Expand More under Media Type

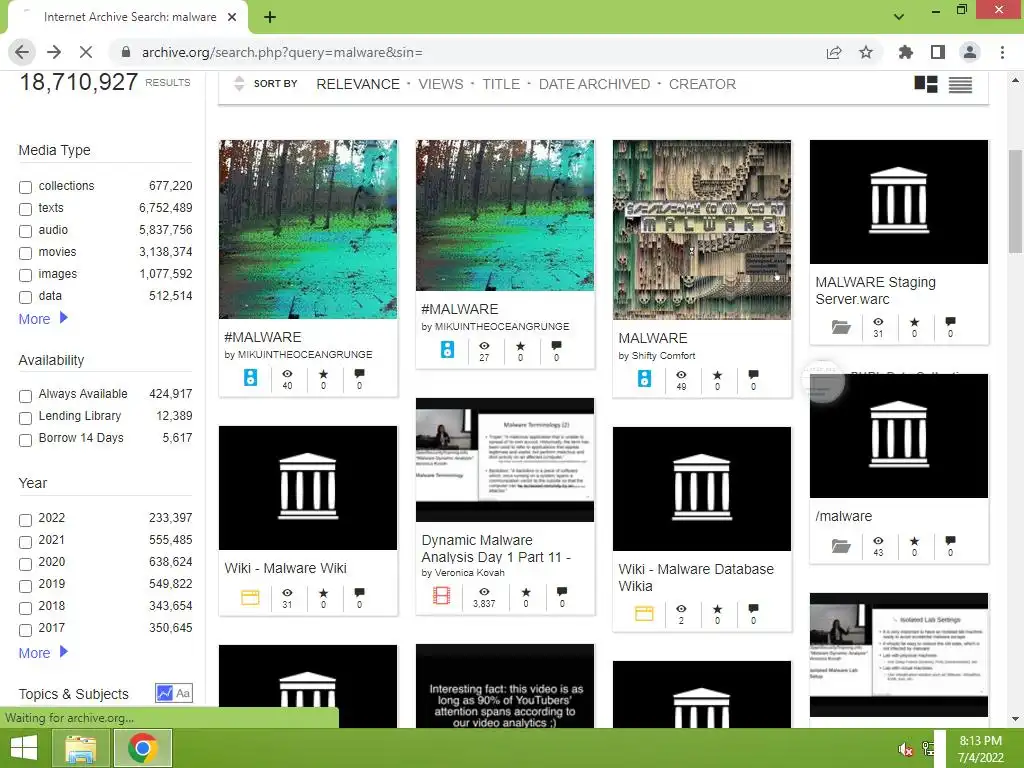click(x=43, y=319)
